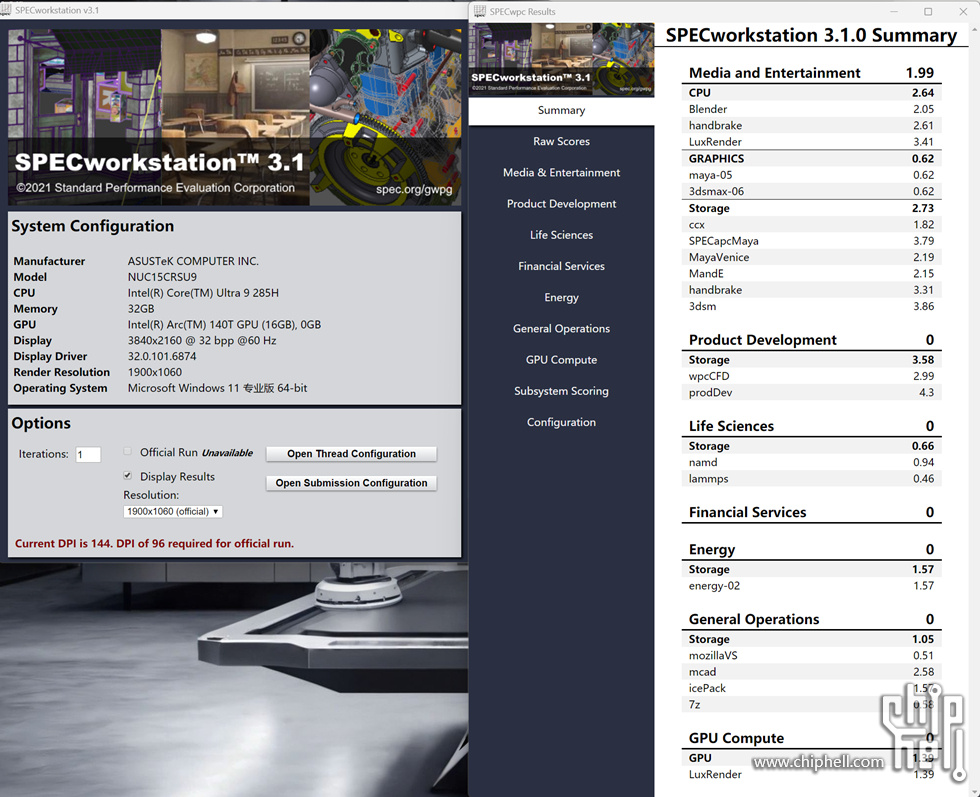Go to Media & Entertainment in the sidebar
The image size is (980, 797).
[561, 173]
